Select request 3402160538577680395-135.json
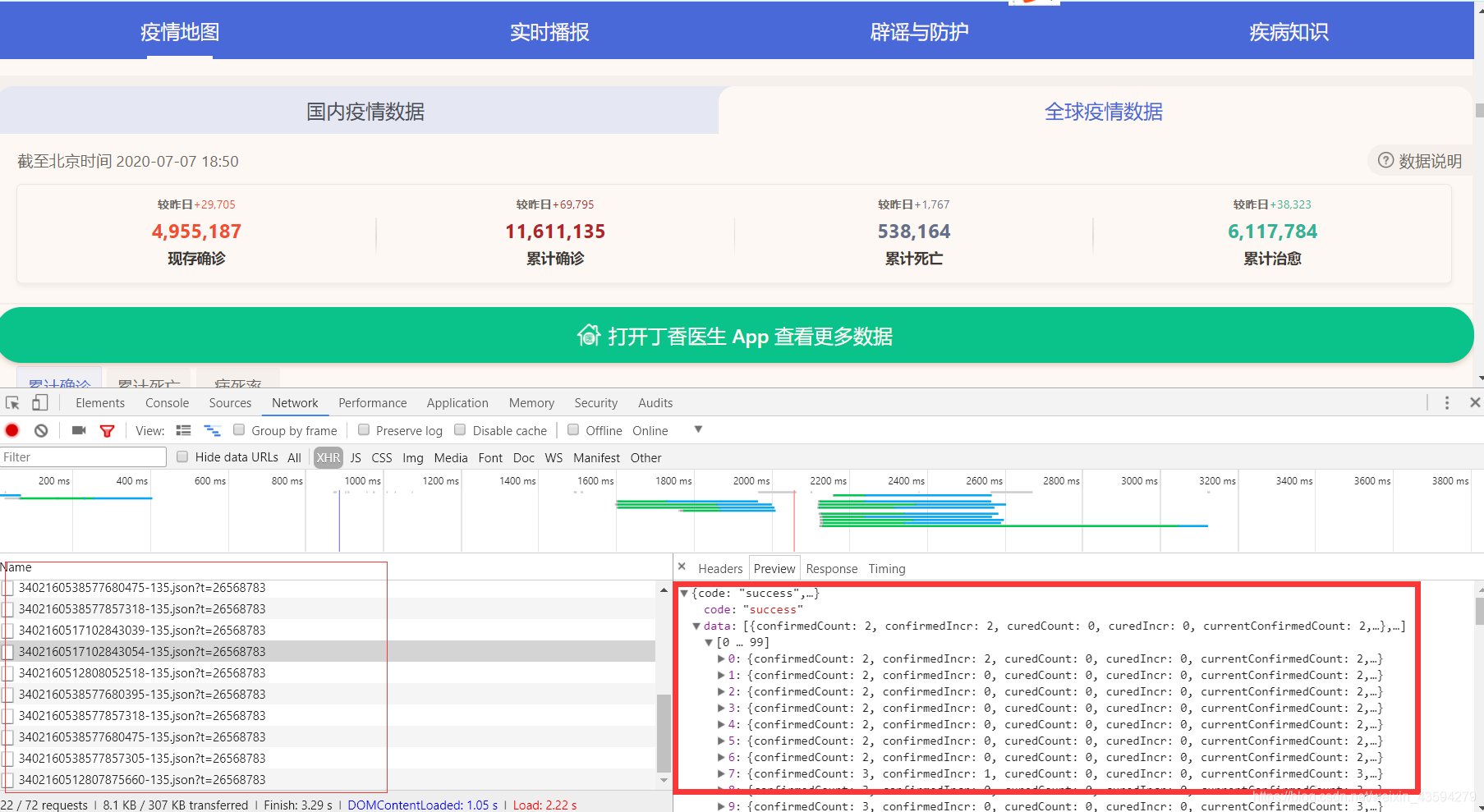The width and height of the screenshot is (1484, 812). click(x=328, y=694)
